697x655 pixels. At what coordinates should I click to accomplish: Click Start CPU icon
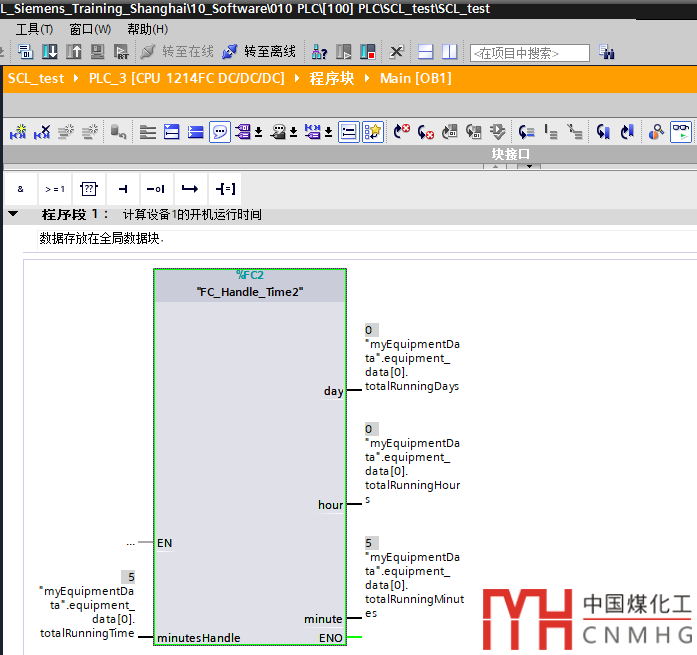(x=343, y=52)
